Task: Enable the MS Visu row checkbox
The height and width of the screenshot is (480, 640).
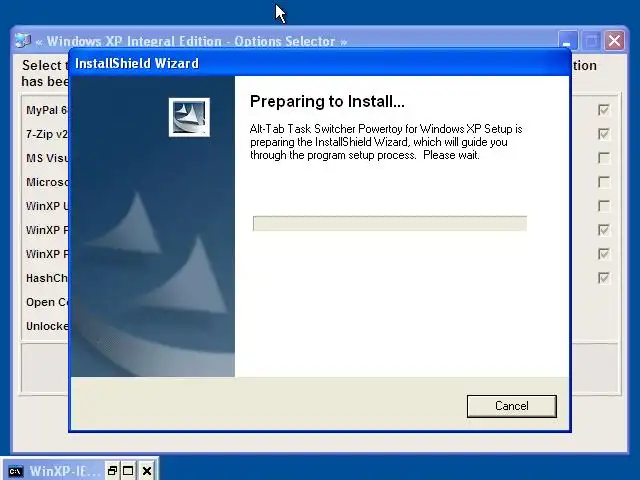Action: click(x=604, y=158)
